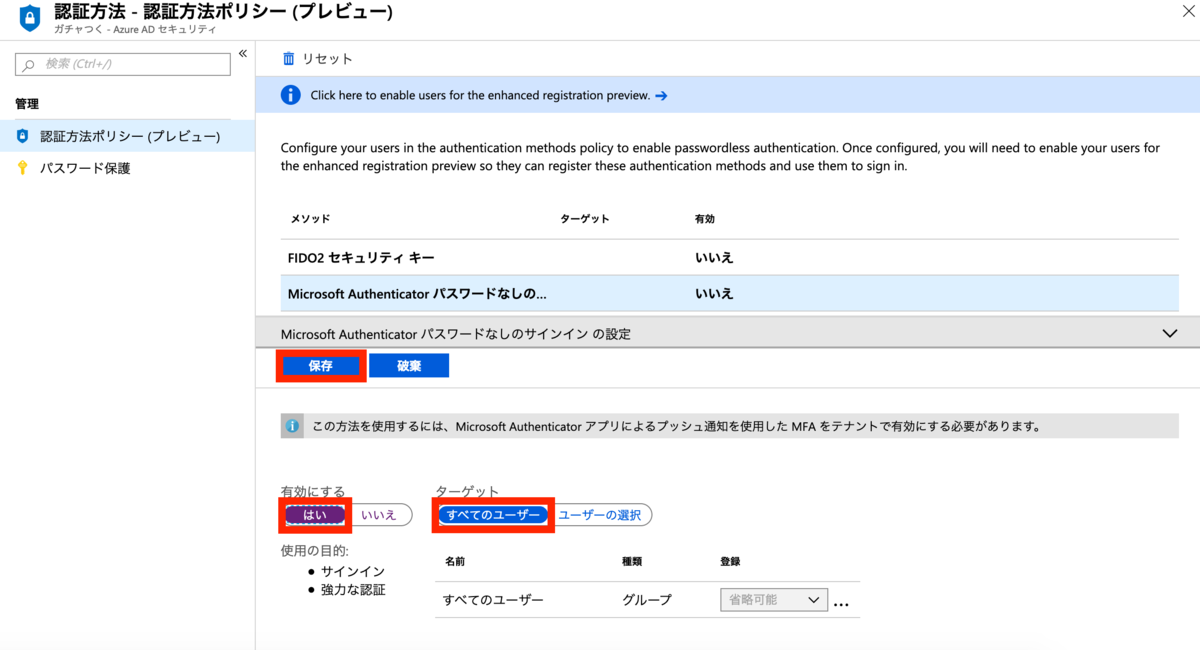Click the 名前 column header
The width and height of the screenshot is (1200, 650).
454,561
